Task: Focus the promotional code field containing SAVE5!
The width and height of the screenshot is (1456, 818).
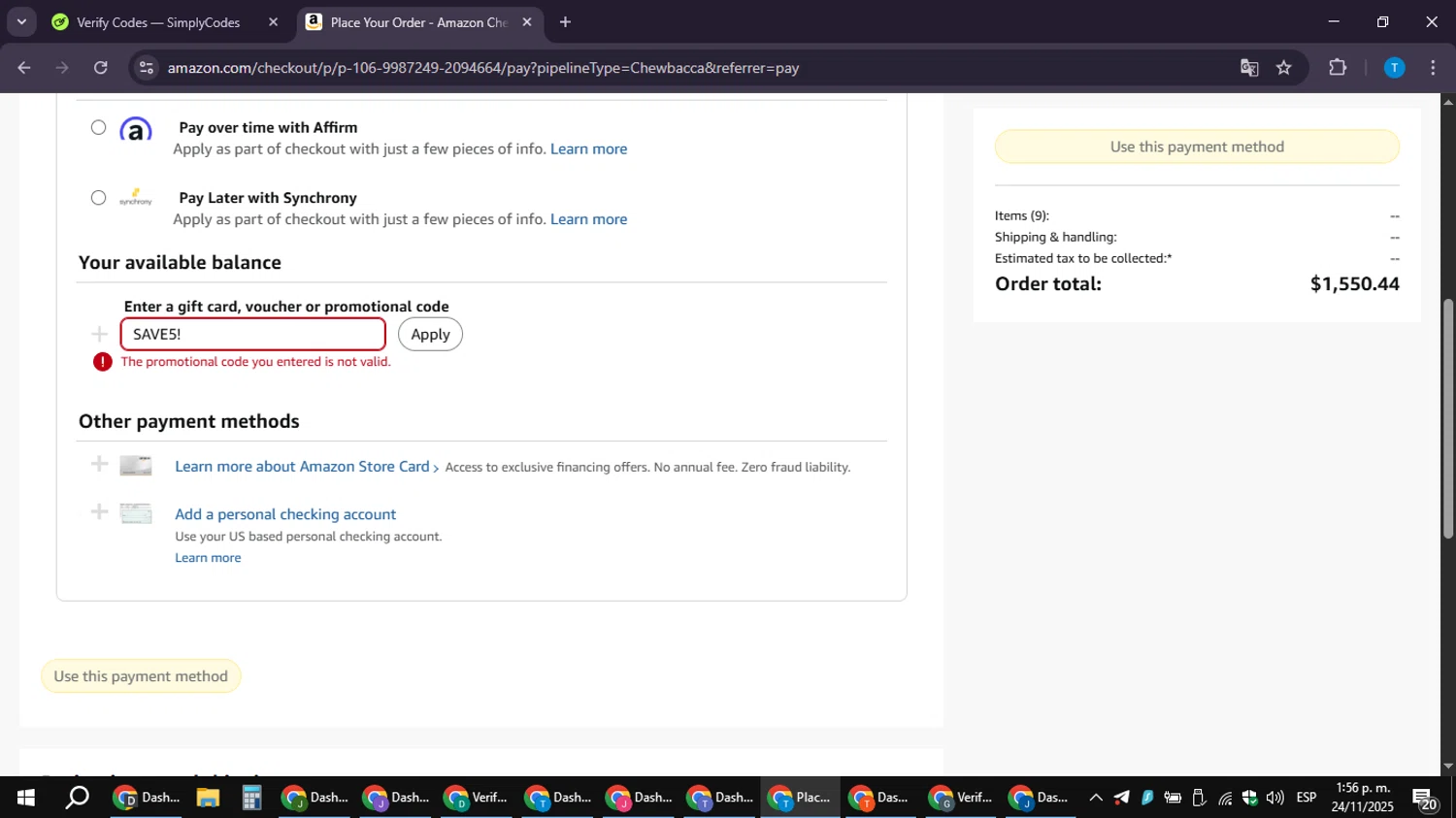Action: coord(253,334)
